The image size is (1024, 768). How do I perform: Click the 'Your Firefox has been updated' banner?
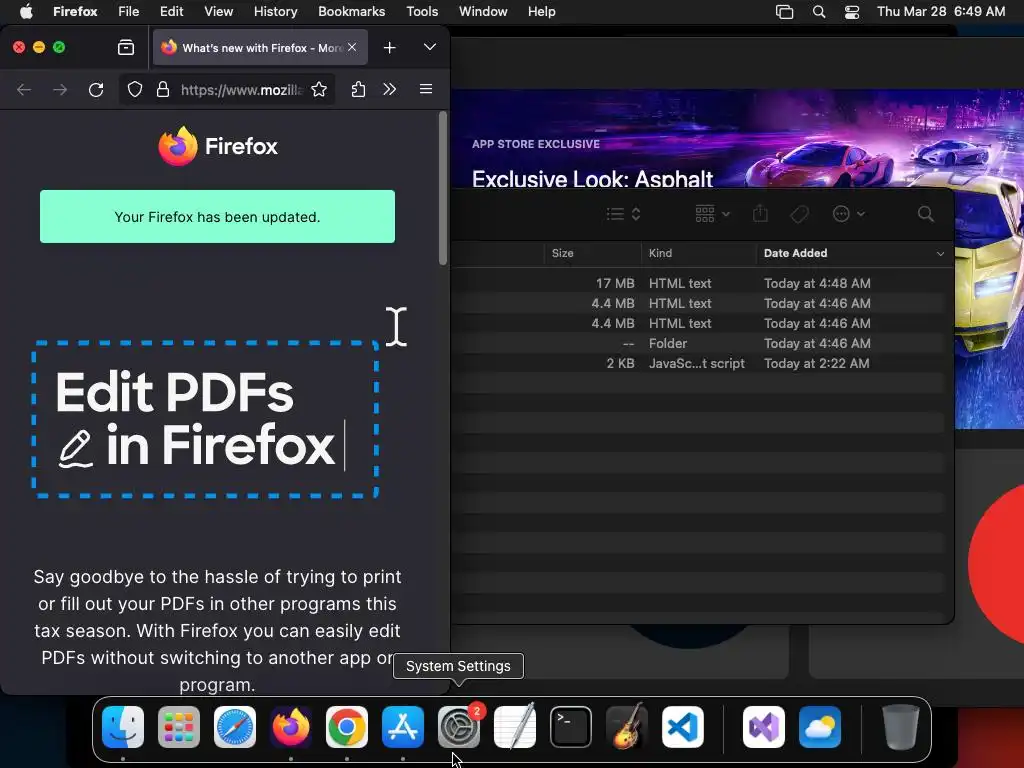(217, 217)
